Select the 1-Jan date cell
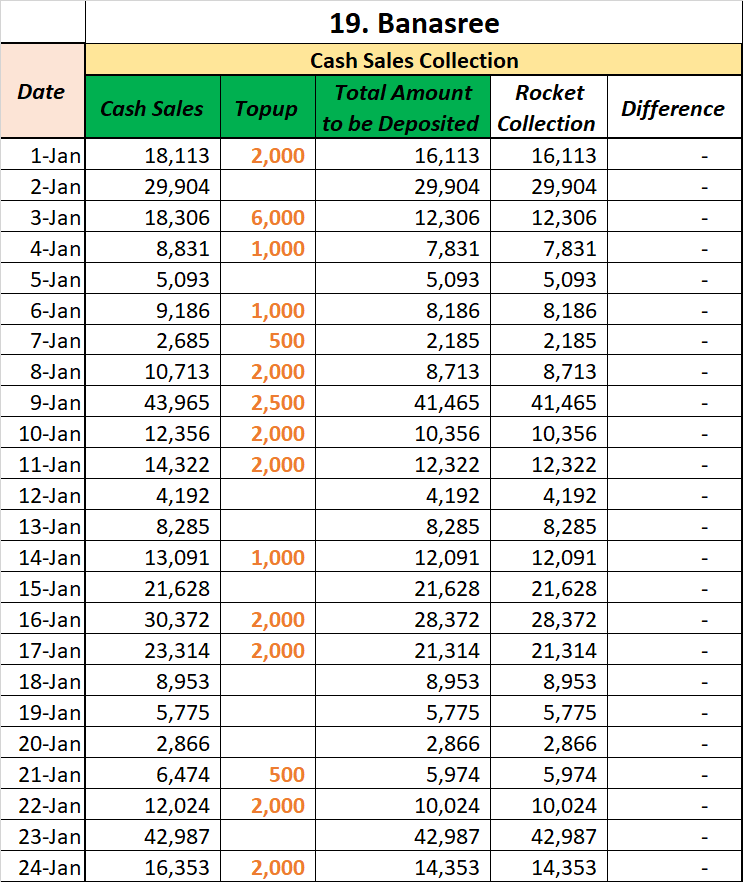Viewport: 743px width, 882px height. tap(42, 155)
